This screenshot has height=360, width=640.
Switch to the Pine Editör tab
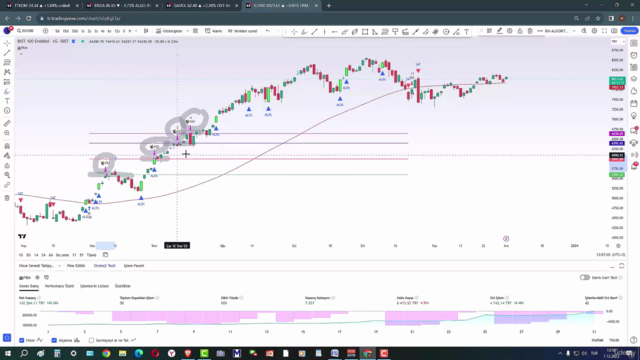[76, 266]
